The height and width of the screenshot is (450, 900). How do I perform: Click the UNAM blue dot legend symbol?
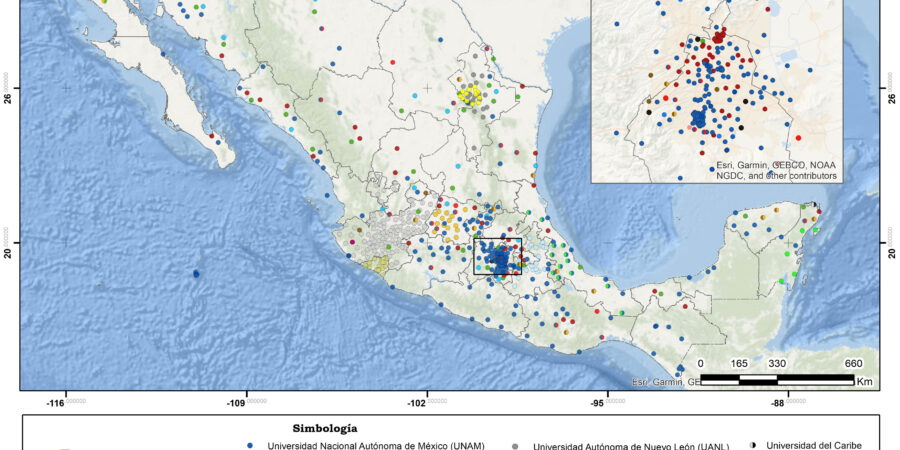click(248, 445)
